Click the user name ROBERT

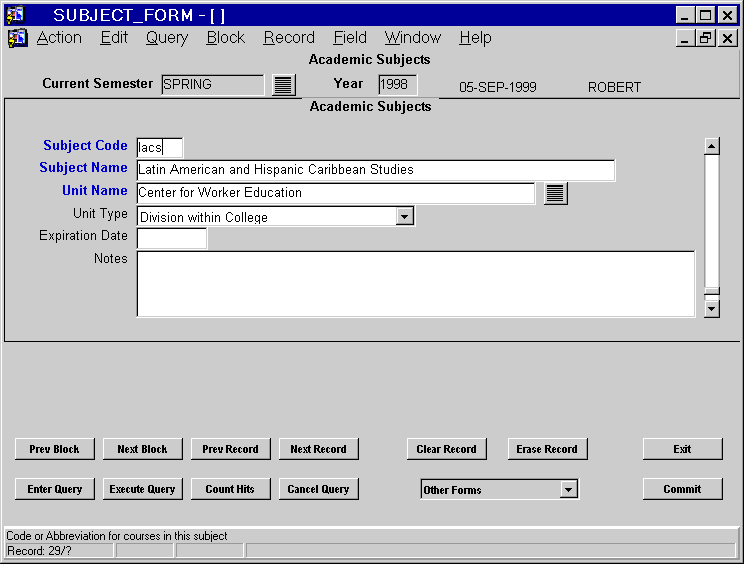pos(614,87)
